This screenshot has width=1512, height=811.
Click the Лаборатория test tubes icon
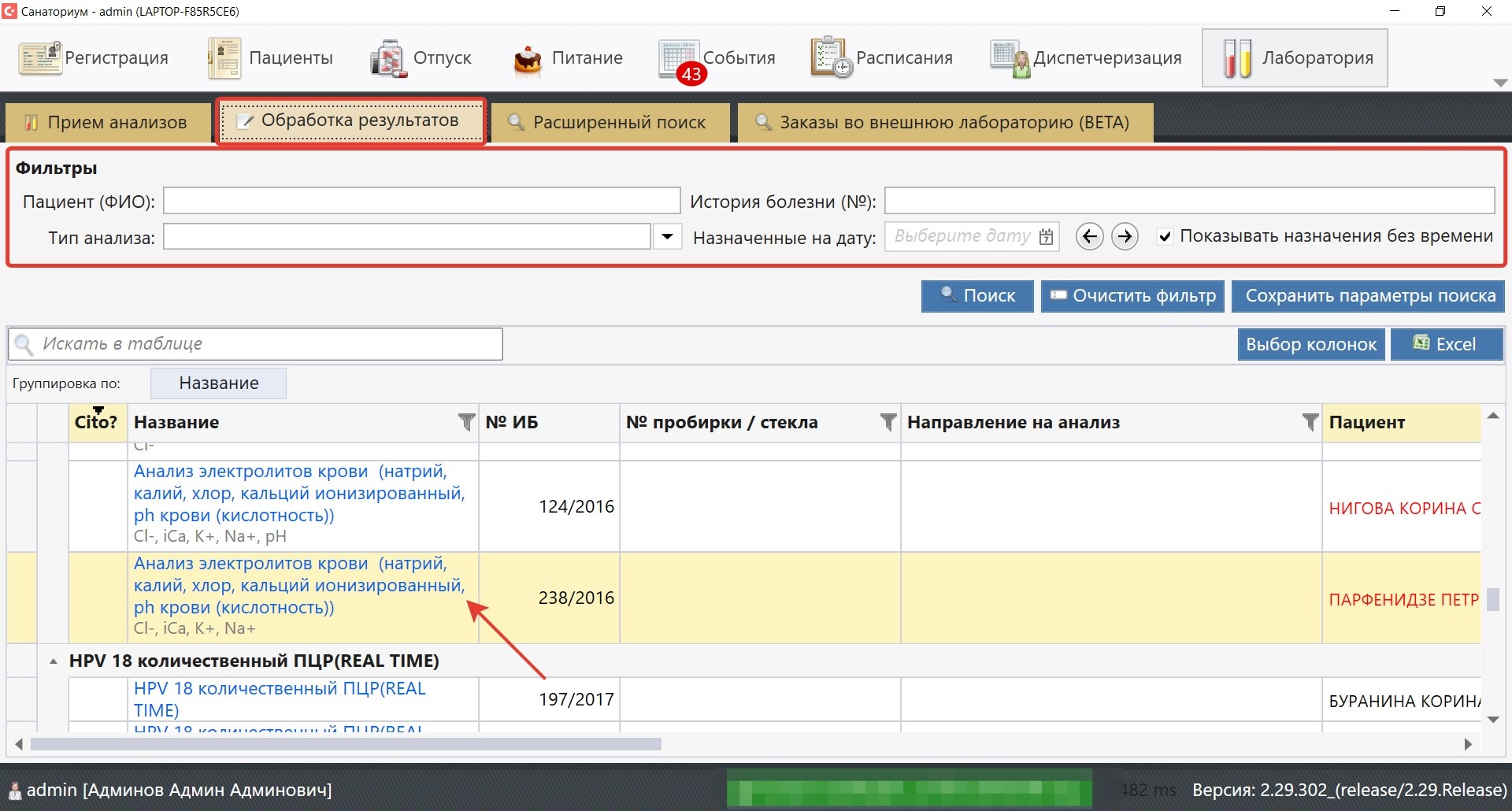click(1236, 58)
